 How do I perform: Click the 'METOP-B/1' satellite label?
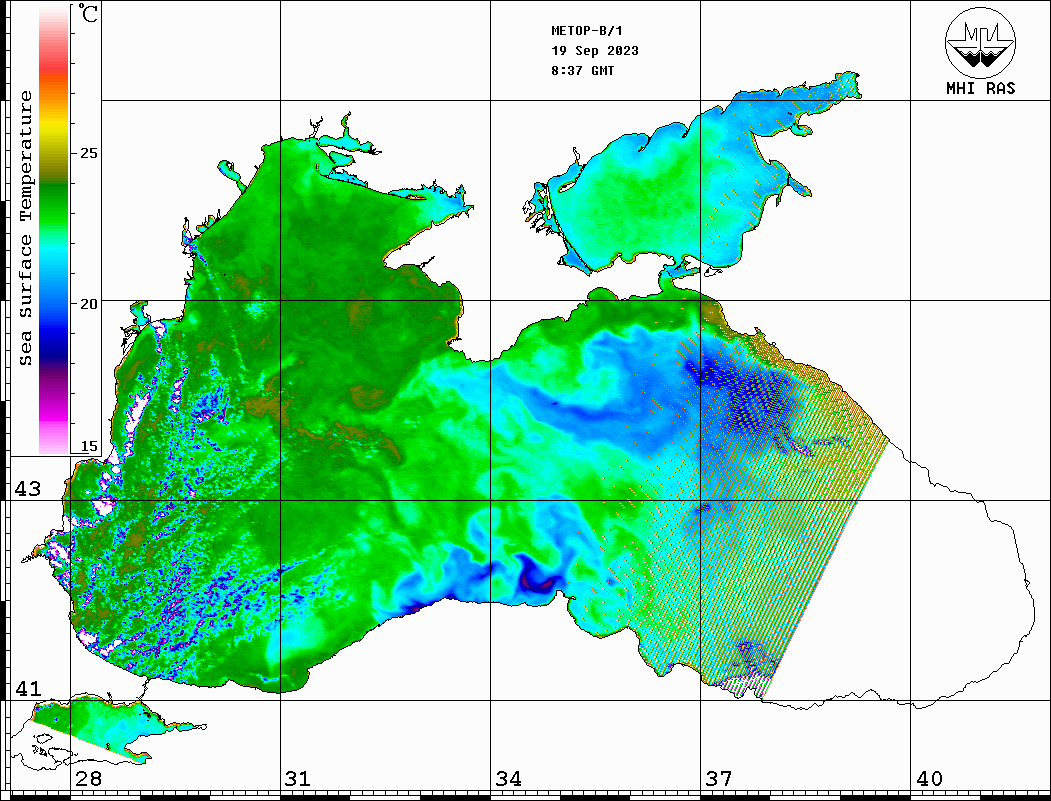click(x=587, y=31)
